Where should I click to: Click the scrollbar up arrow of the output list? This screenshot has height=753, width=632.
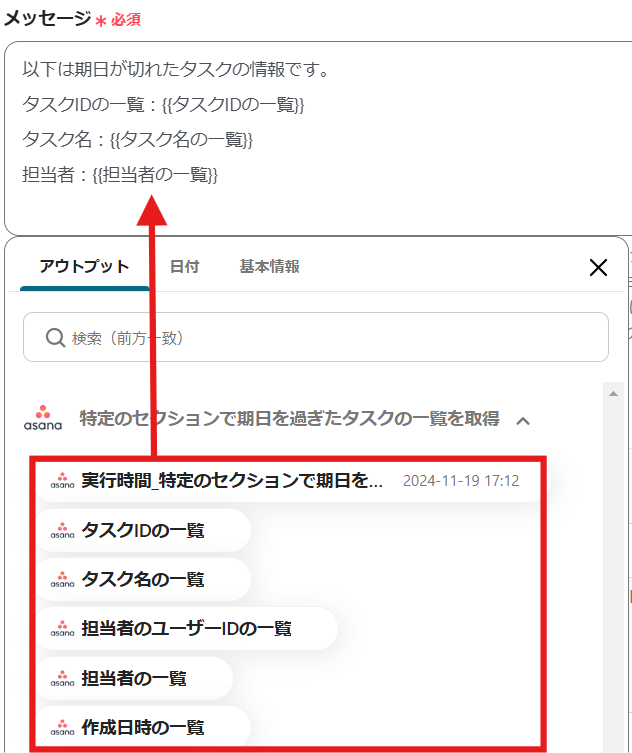(613, 394)
